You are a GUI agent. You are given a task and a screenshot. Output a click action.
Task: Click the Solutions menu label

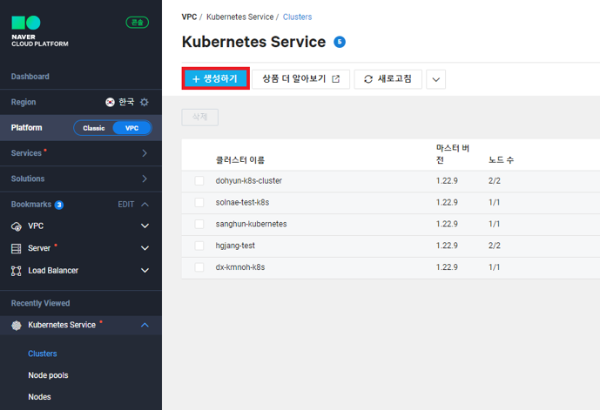pos(28,179)
